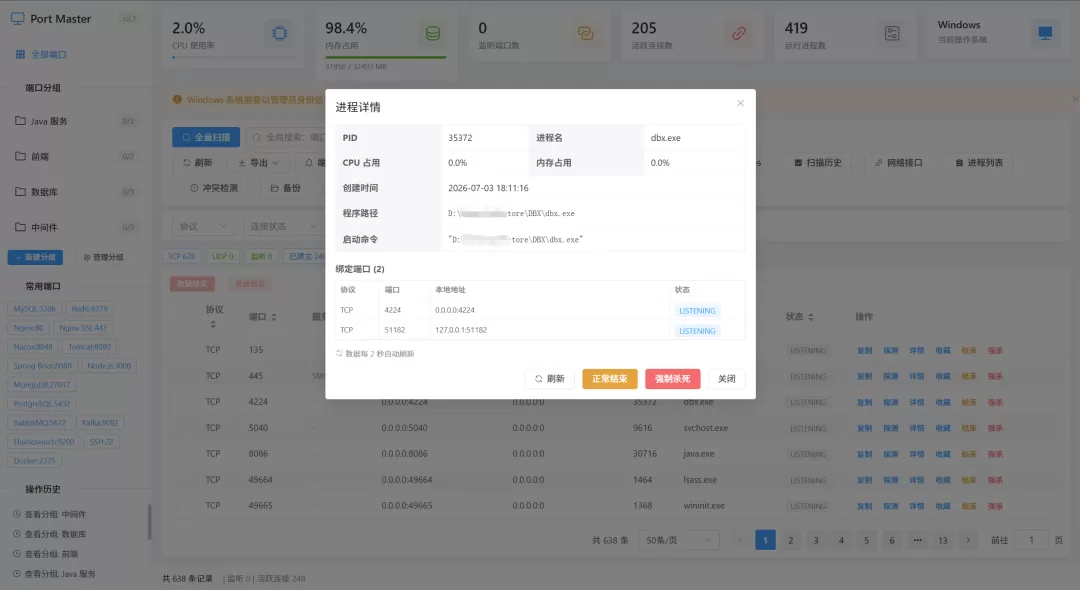Click the Port Master logo icon
This screenshot has height=590, width=1080.
pos(18,19)
